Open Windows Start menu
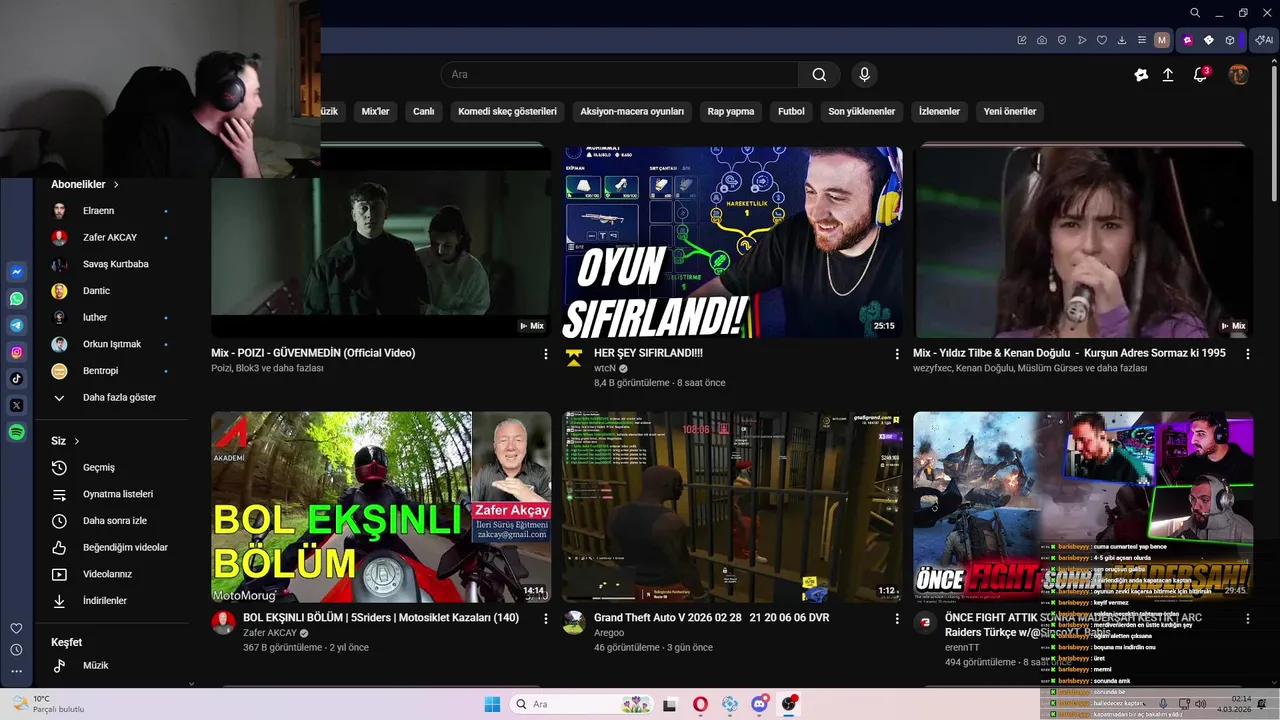This screenshot has height=720, width=1280. [x=492, y=704]
